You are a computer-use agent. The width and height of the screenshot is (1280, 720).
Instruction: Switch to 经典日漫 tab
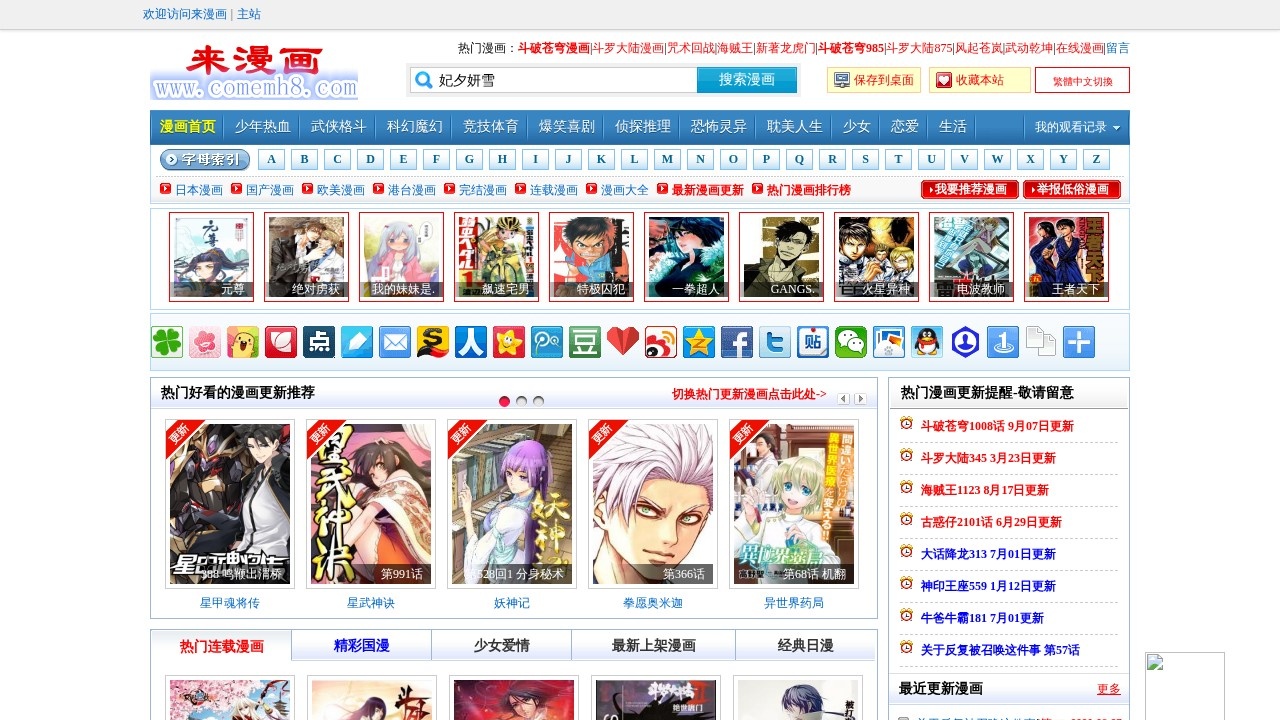pyautogui.click(x=806, y=646)
